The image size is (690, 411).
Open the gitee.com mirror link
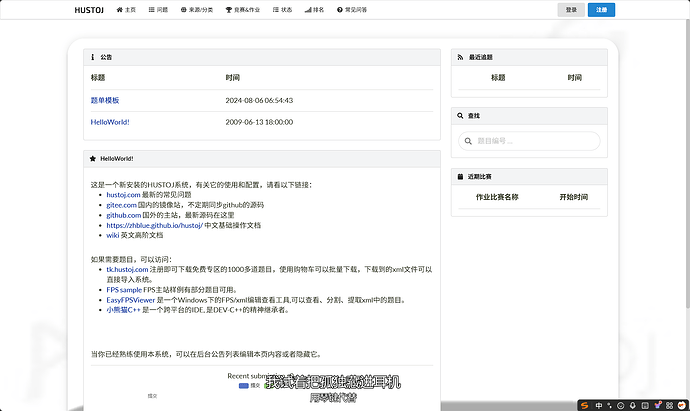coord(124,204)
